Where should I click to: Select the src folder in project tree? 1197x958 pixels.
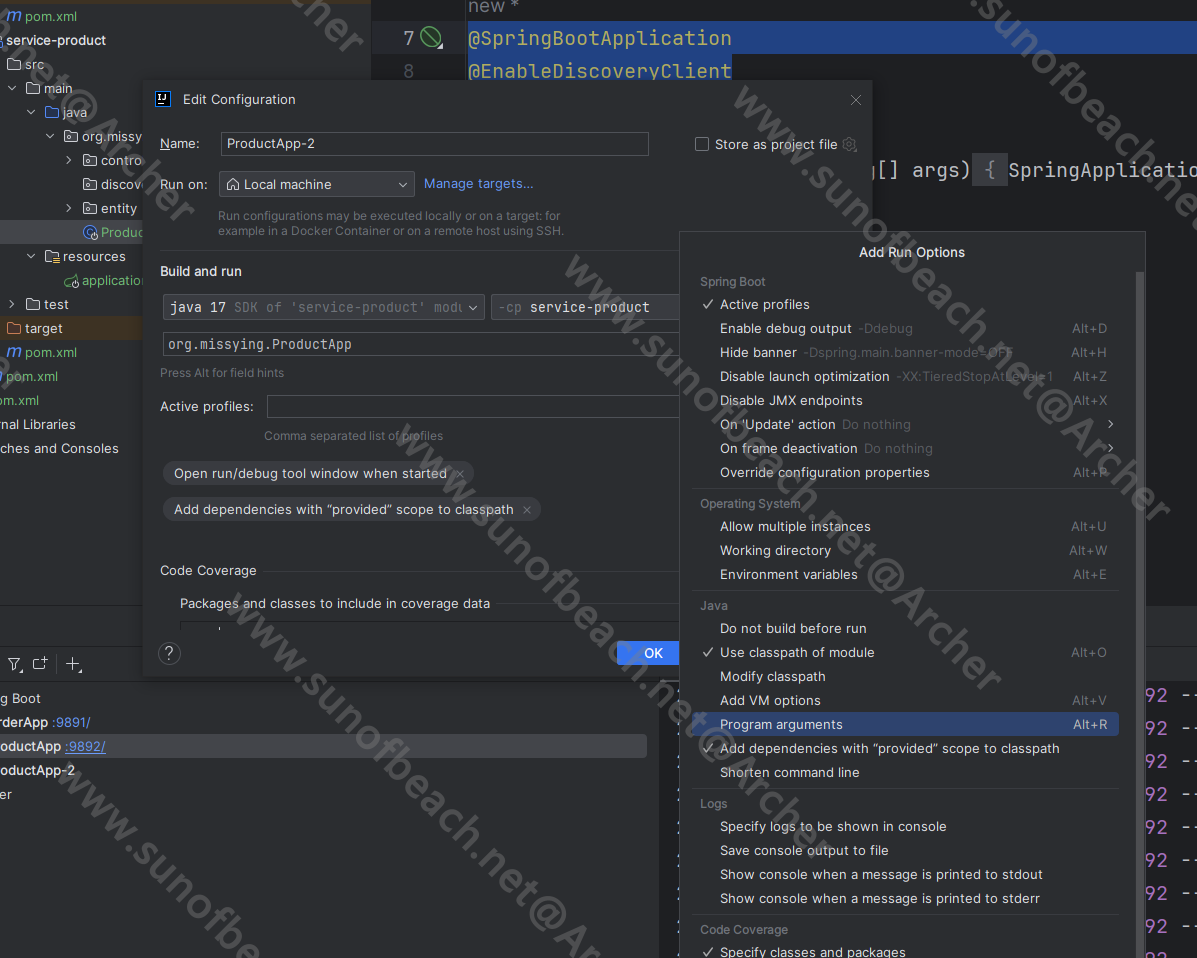click(x=26, y=64)
